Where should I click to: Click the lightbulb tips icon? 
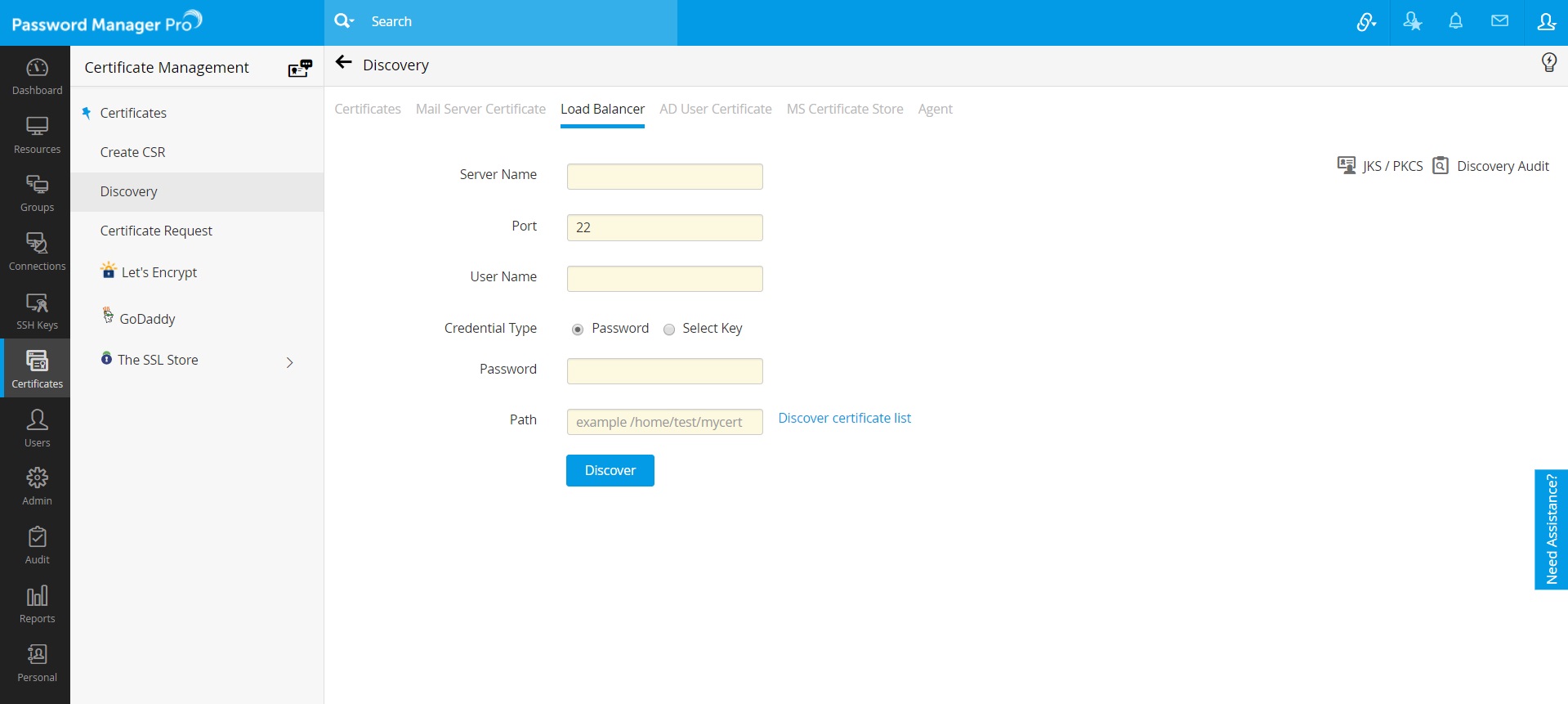coord(1548,62)
